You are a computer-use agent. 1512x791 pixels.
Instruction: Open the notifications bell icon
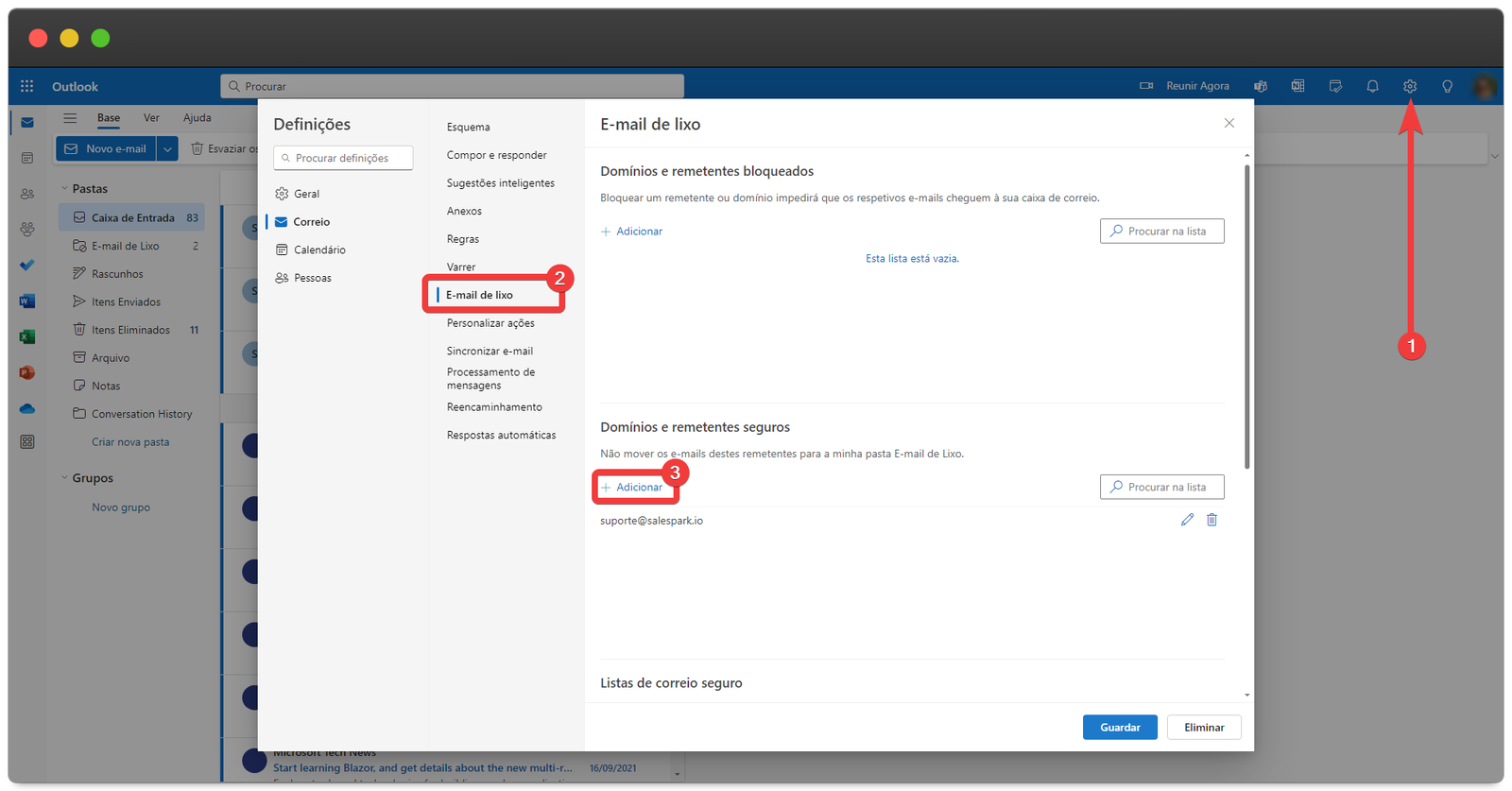pyautogui.click(x=1372, y=86)
